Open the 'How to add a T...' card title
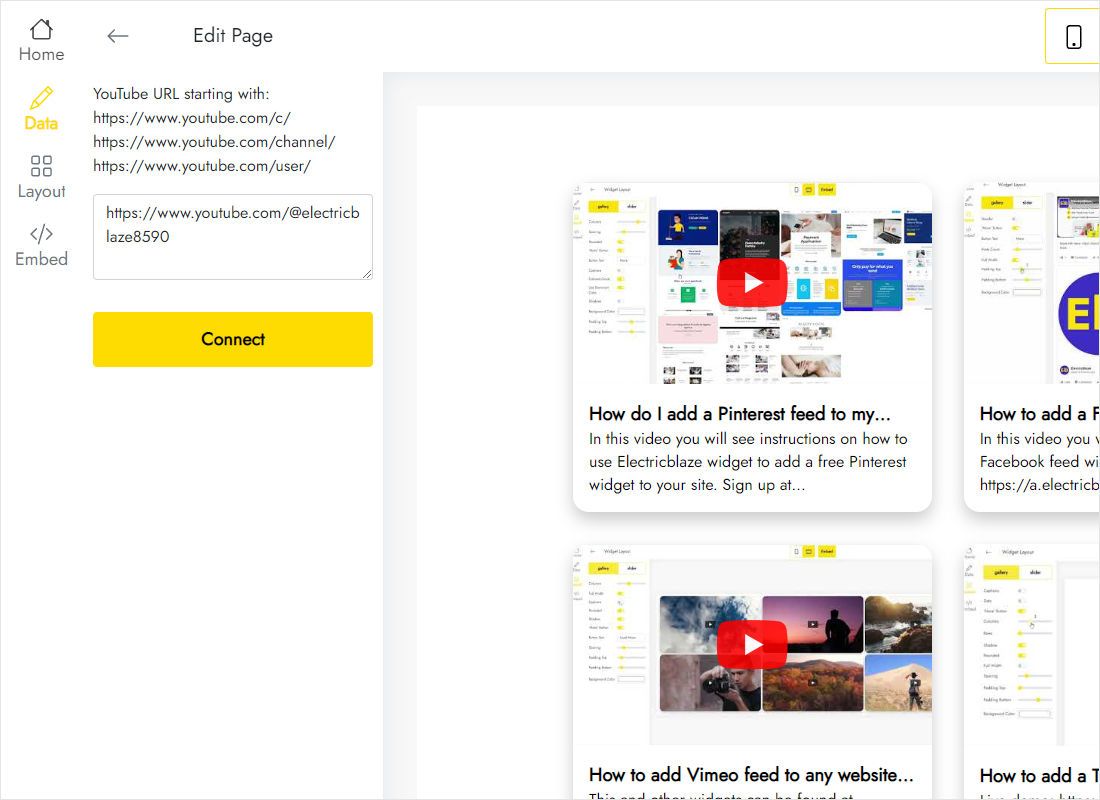Image resolution: width=1100 pixels, height=800 pixels. [x=1039, y=775]
